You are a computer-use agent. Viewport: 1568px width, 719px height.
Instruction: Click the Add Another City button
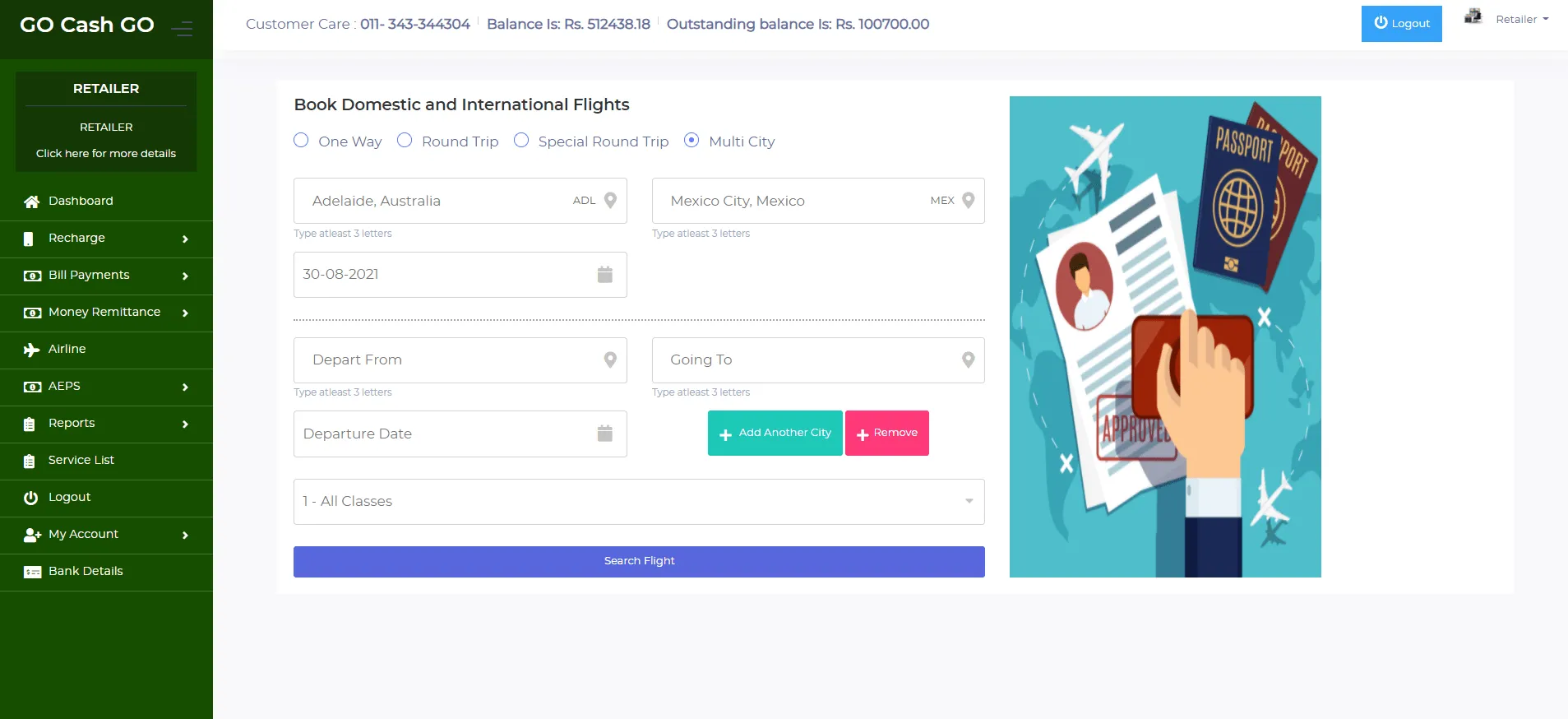pos(775,434)
